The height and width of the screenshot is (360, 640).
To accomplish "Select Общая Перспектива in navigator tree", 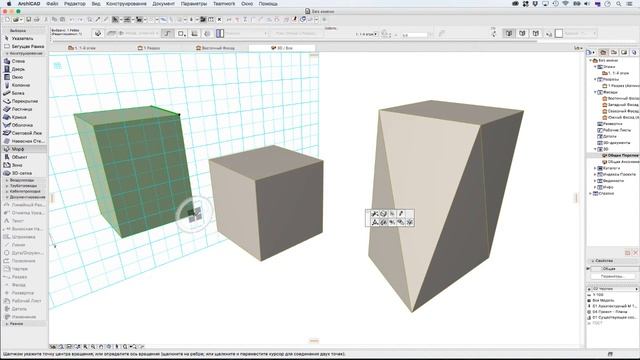I will (x=620, y=156).
